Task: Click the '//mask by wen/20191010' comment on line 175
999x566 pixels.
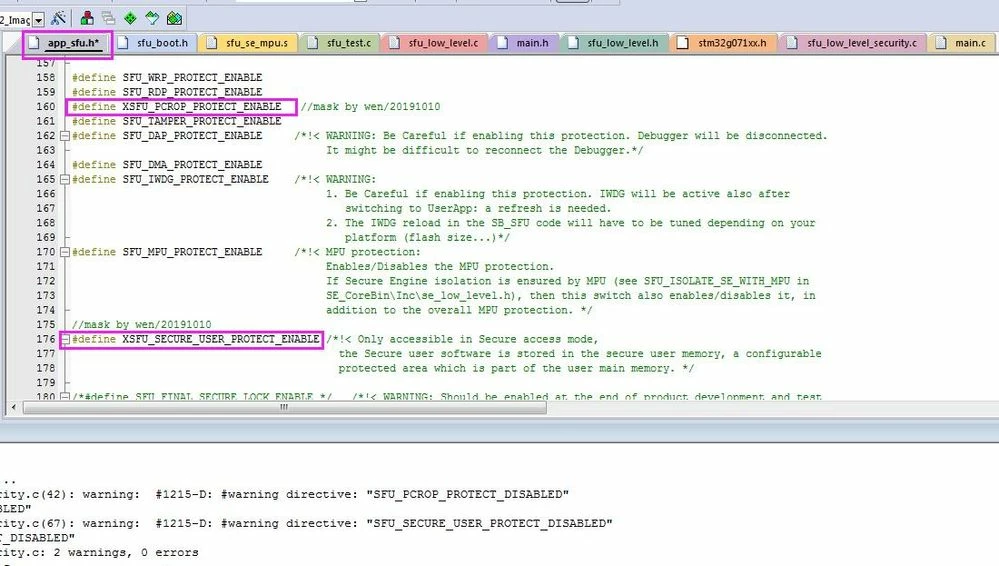Action: coord(141,325)
